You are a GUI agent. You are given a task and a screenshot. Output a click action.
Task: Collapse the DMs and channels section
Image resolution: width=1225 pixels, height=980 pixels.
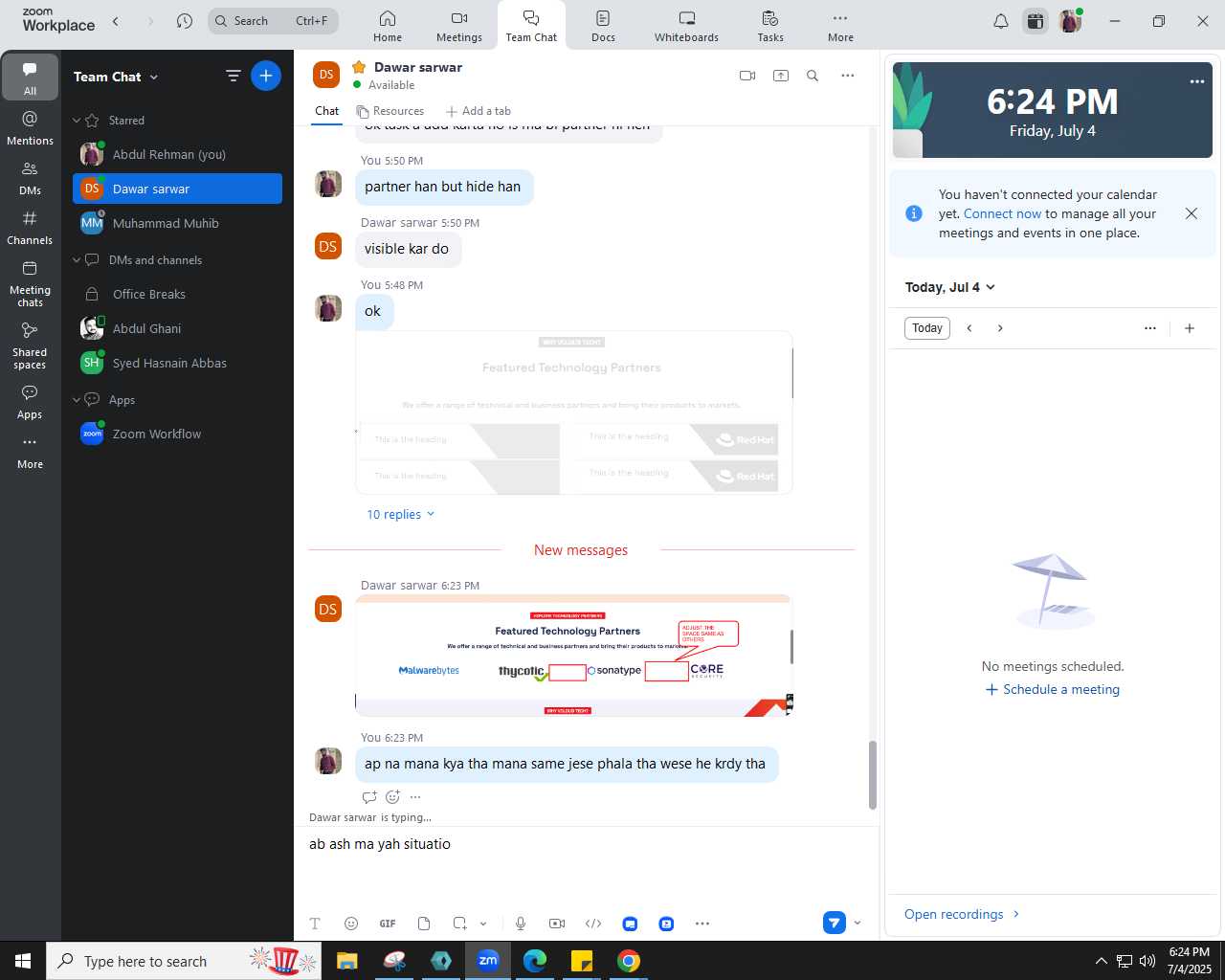tap(77, 260)
